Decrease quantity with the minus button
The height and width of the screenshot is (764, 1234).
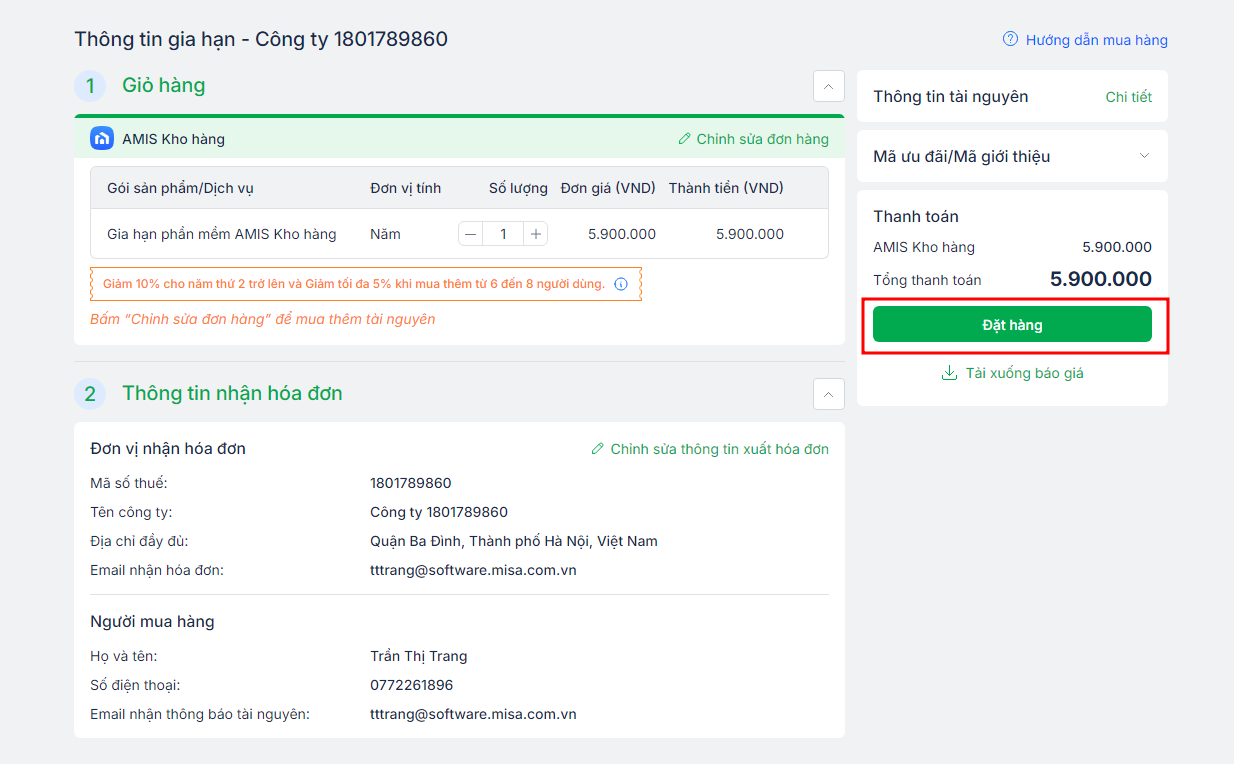[x=471, y=234]
